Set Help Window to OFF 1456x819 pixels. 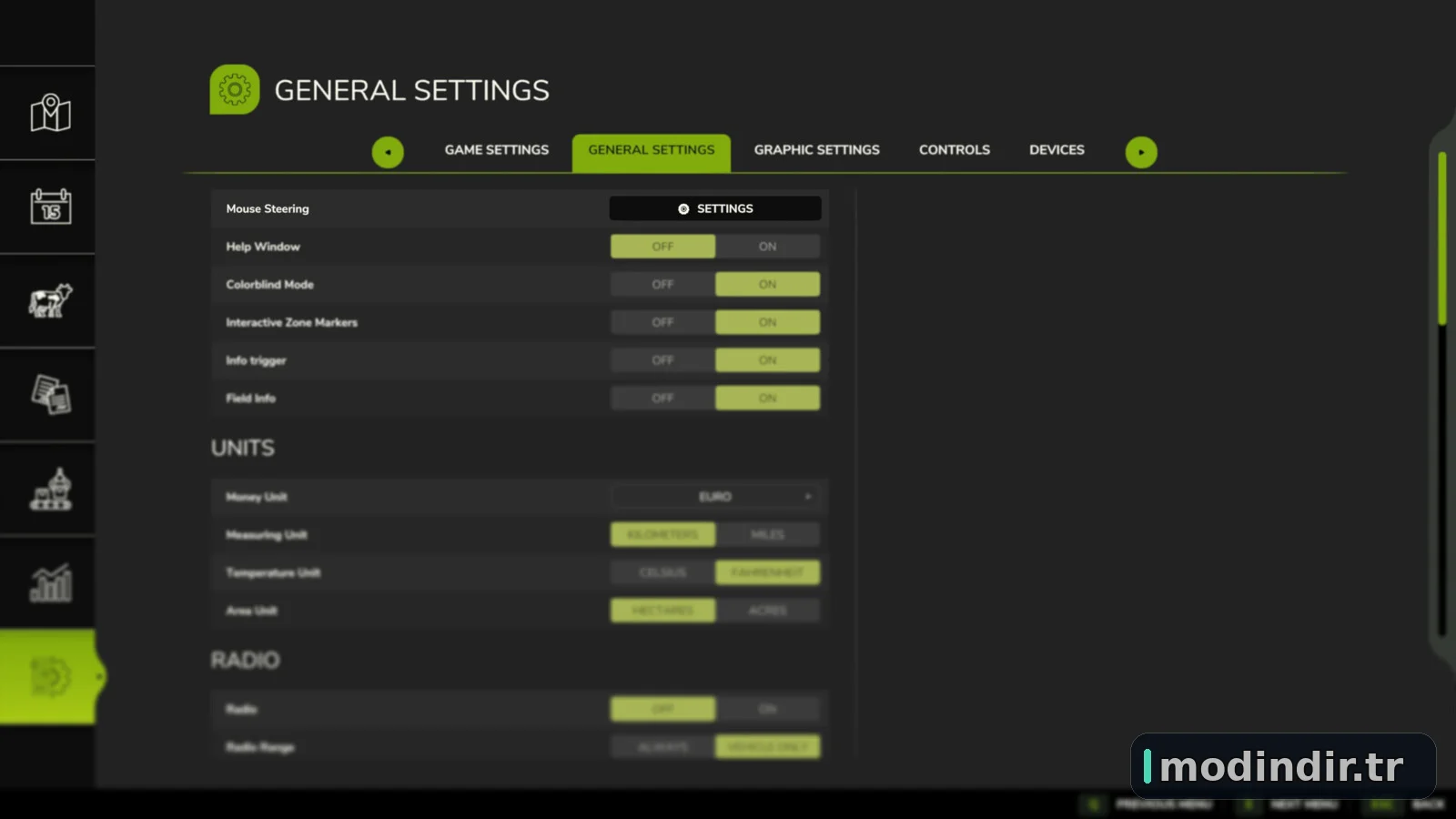tap(662, 247)
